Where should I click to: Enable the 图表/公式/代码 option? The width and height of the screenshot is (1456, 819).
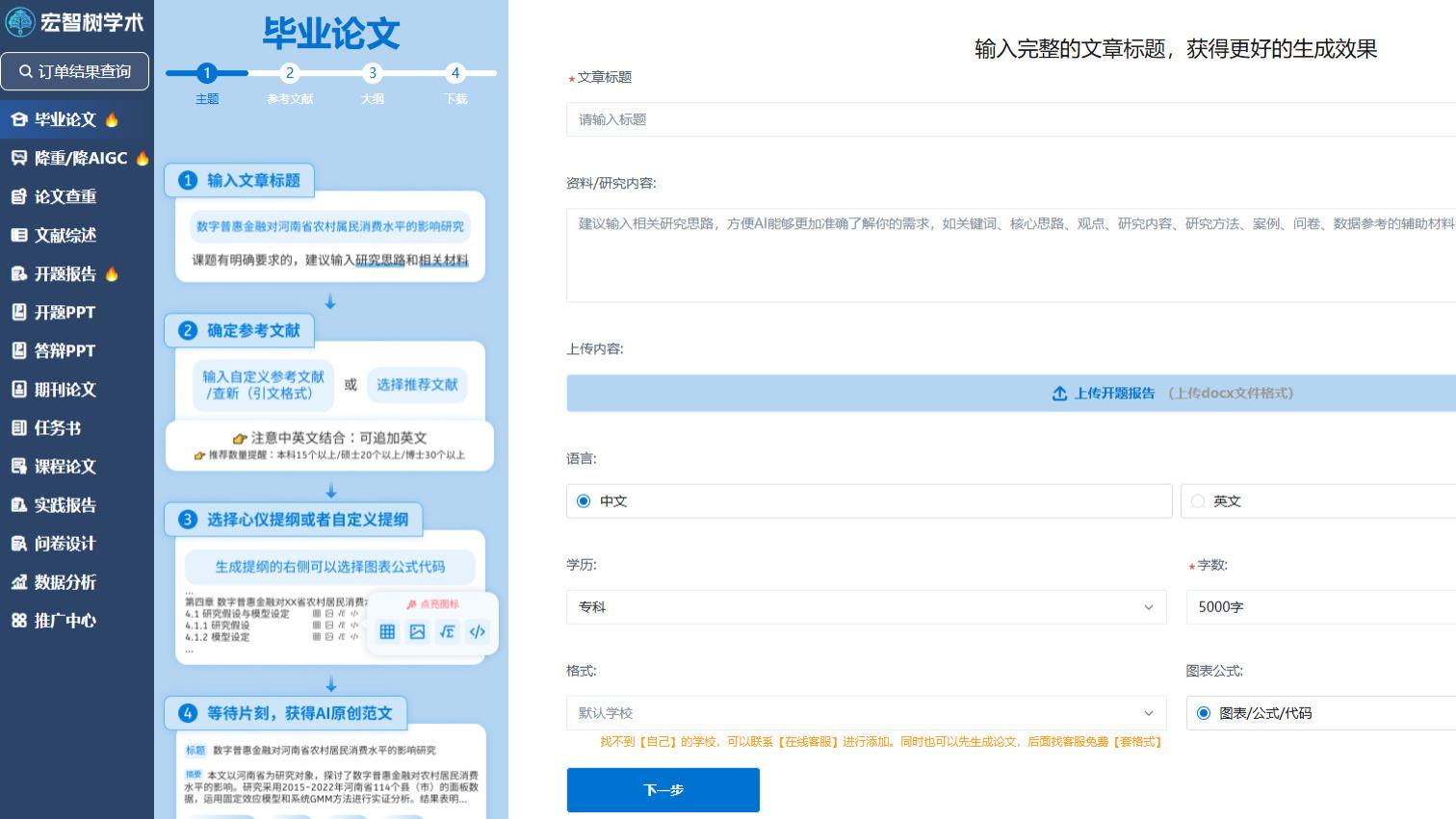click(x=1203, y=712)
